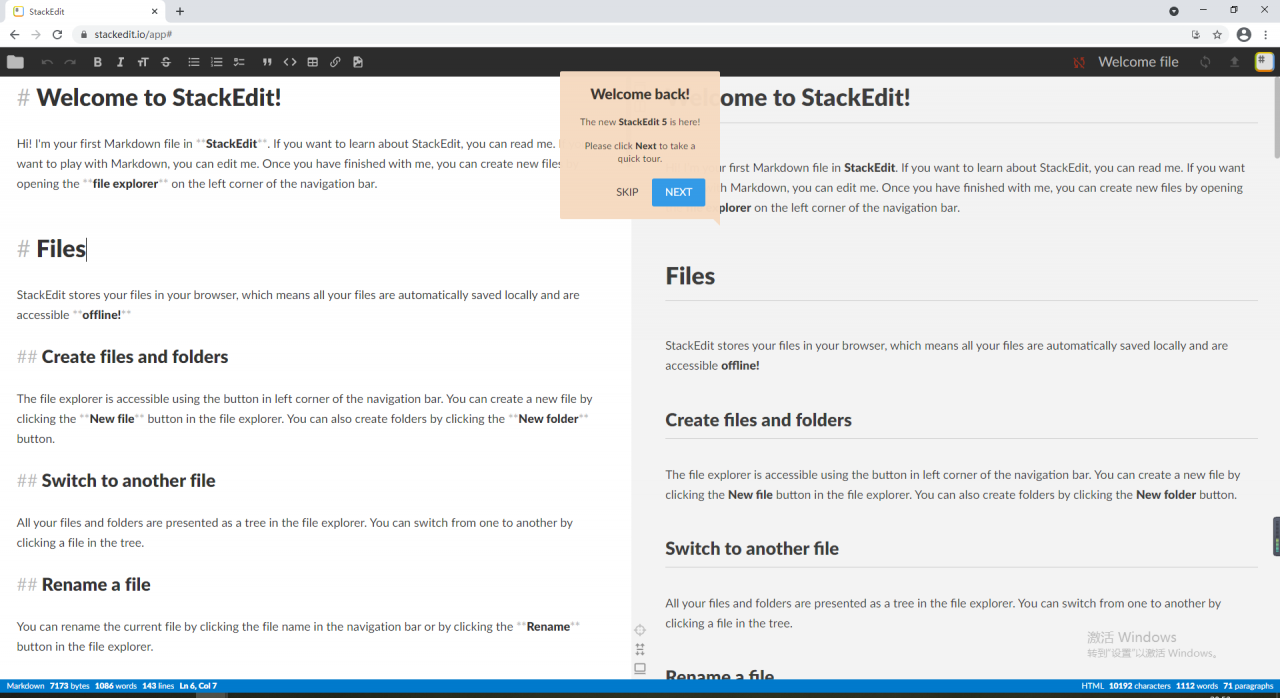Click "Rename a file" heading in editor

[96, 585]
